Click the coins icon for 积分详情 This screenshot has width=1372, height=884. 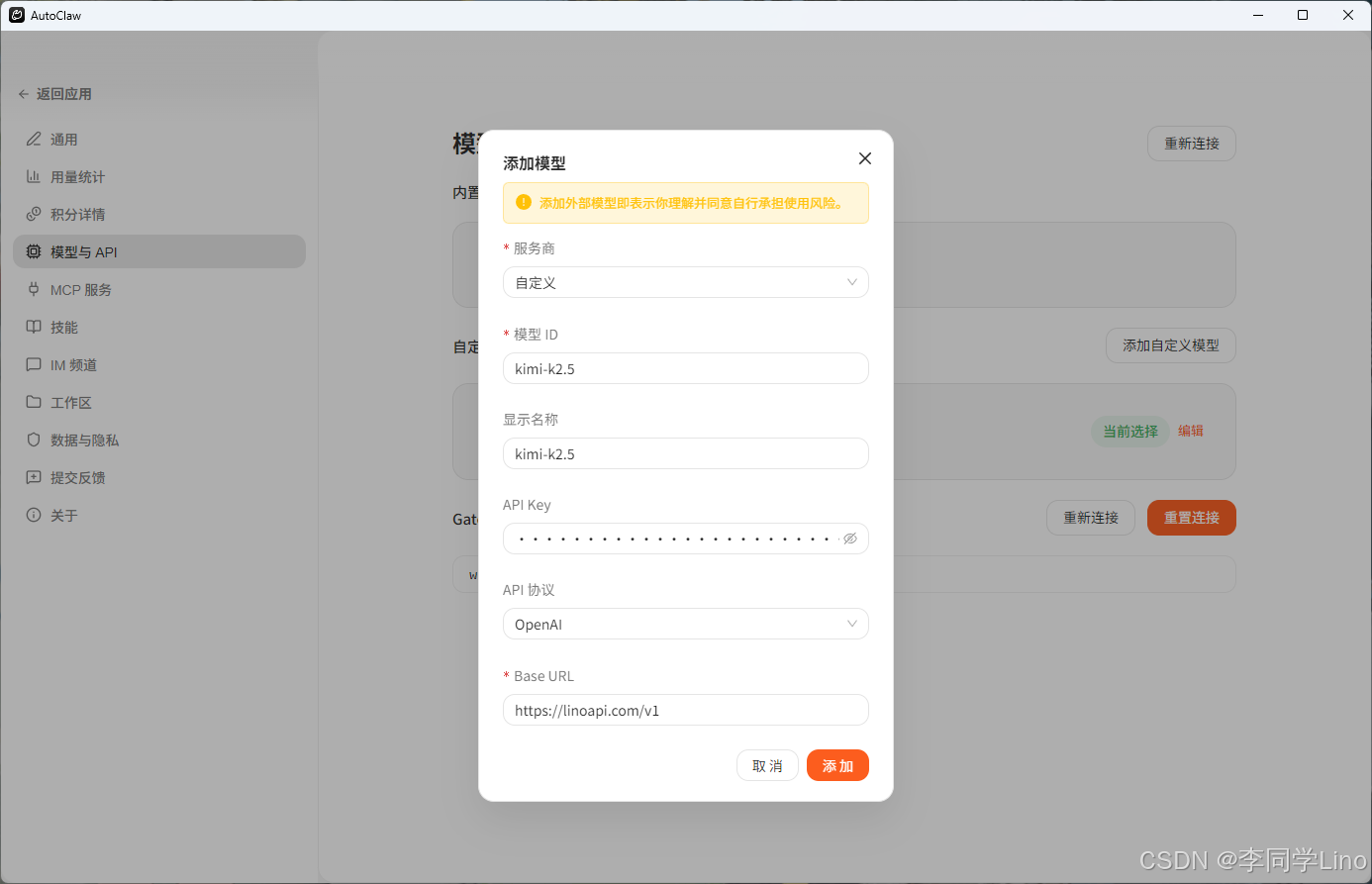34,215
